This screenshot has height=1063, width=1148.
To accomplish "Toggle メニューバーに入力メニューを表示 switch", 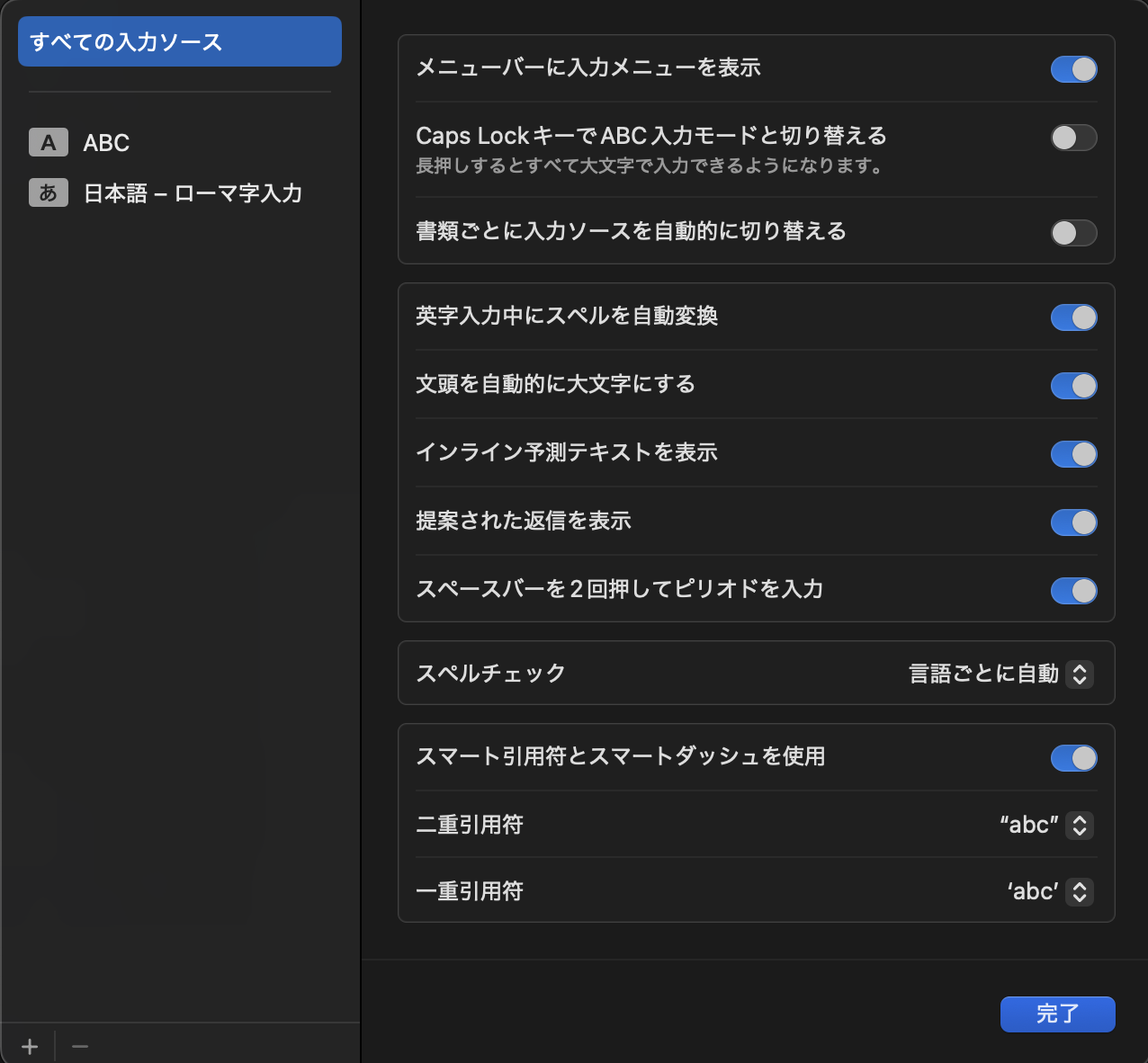I will [x=1073, y=69].
